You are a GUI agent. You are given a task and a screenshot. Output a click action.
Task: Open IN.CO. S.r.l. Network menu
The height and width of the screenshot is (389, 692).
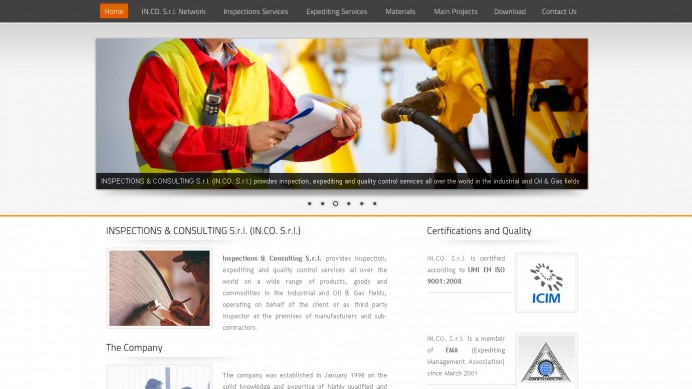click(x=173, y=11)
